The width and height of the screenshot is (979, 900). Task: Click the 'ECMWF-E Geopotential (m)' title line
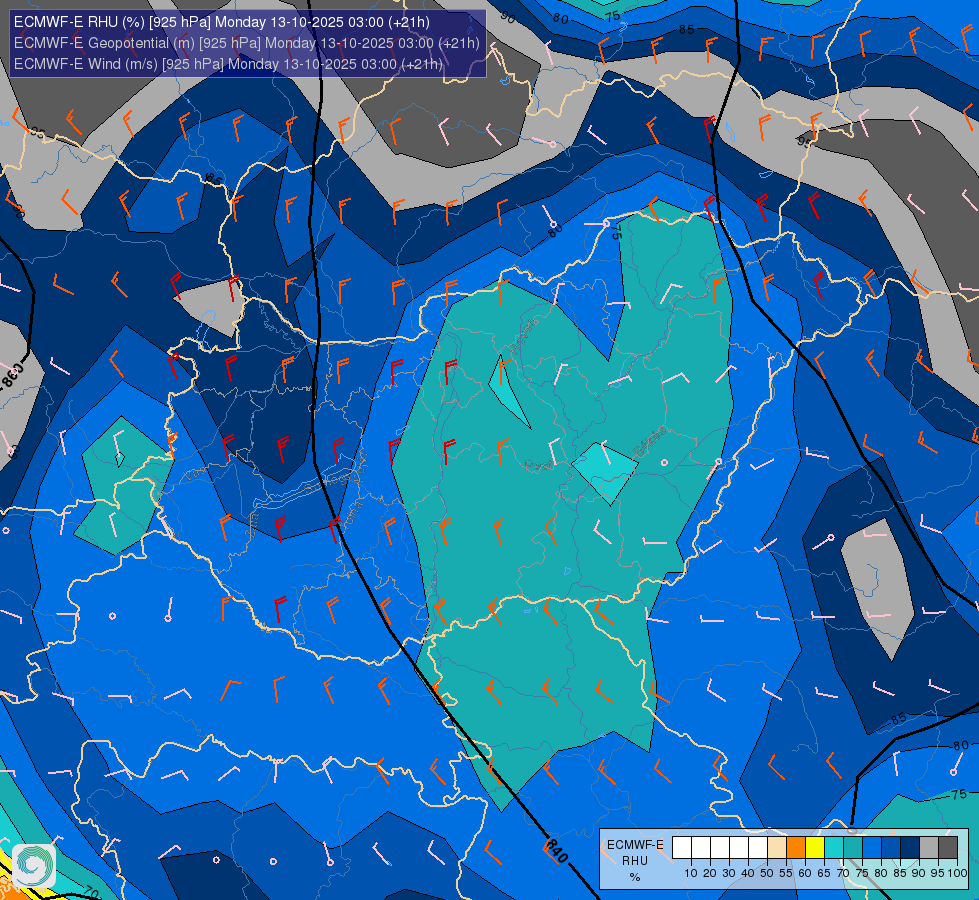[x=247, y=43]
